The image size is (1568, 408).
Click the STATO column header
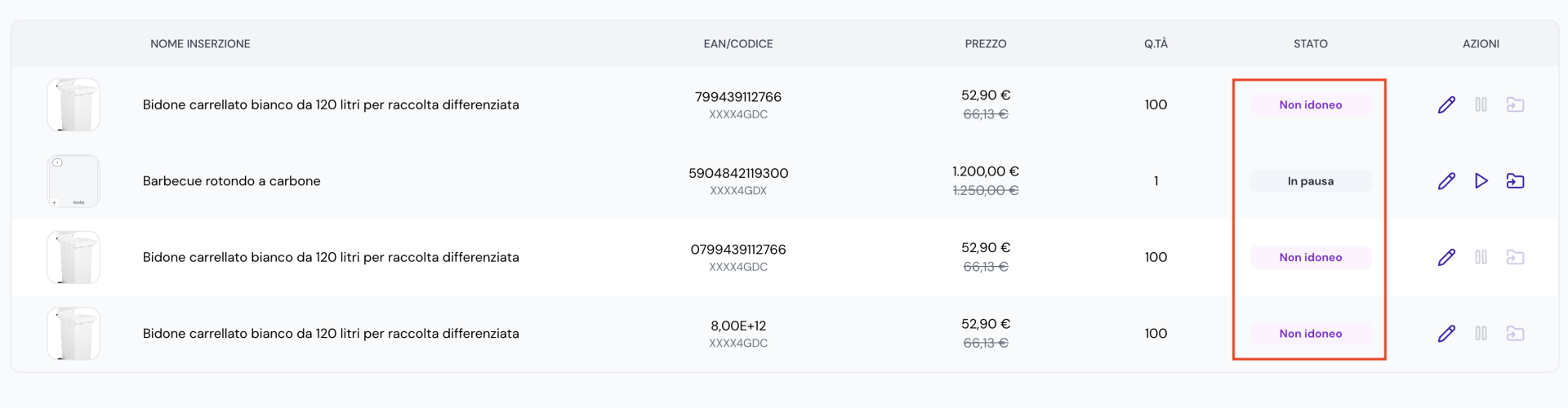[1310, 44]
